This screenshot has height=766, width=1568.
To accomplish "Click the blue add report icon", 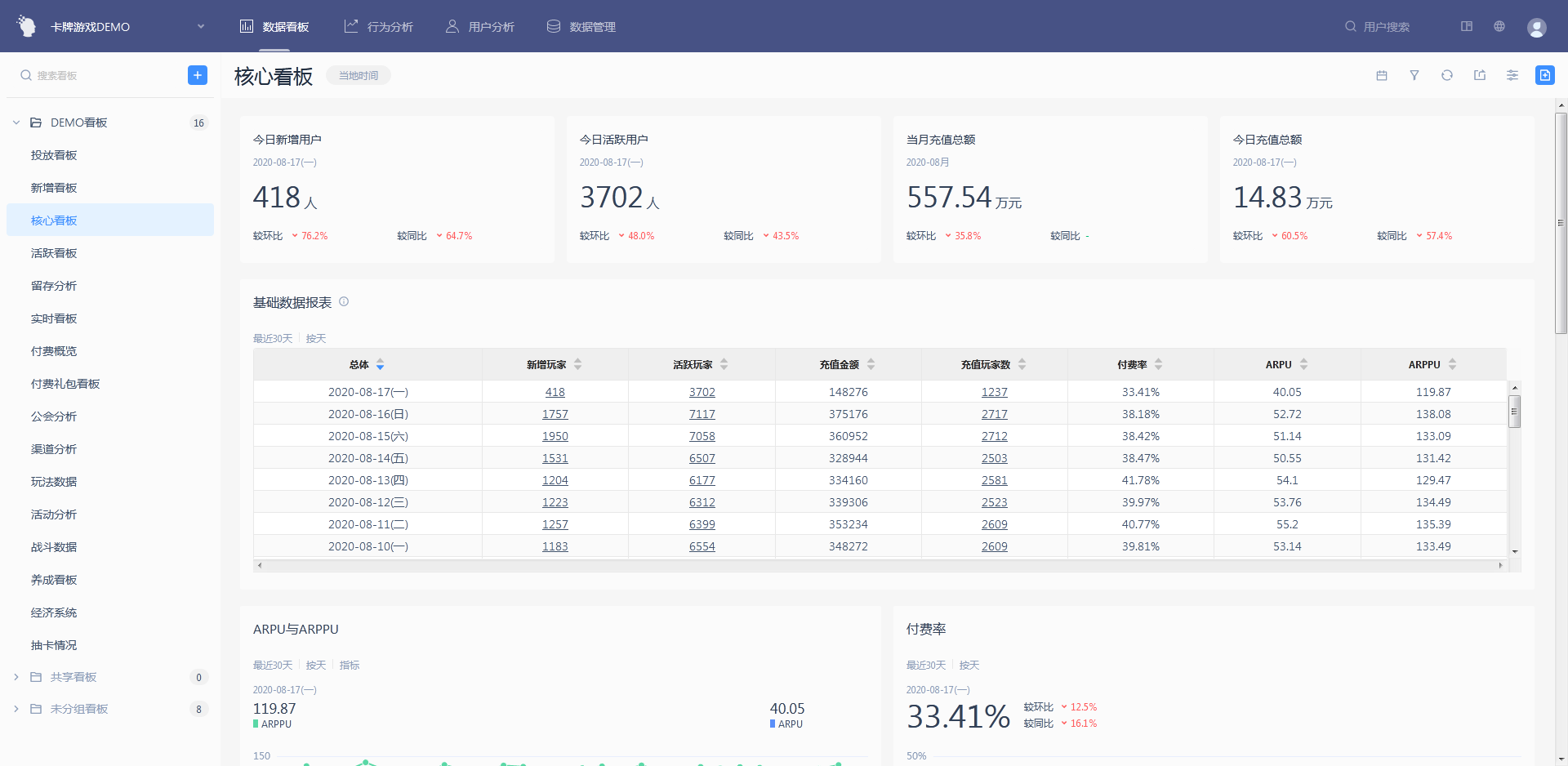I will (1544, 75).
